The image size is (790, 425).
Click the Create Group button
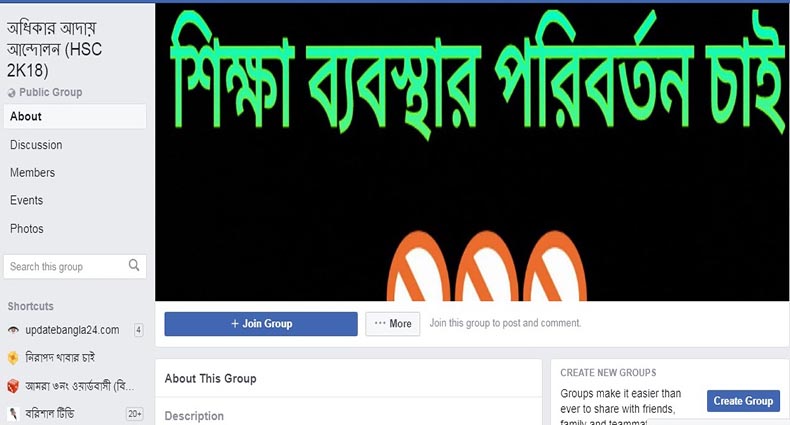743,401
